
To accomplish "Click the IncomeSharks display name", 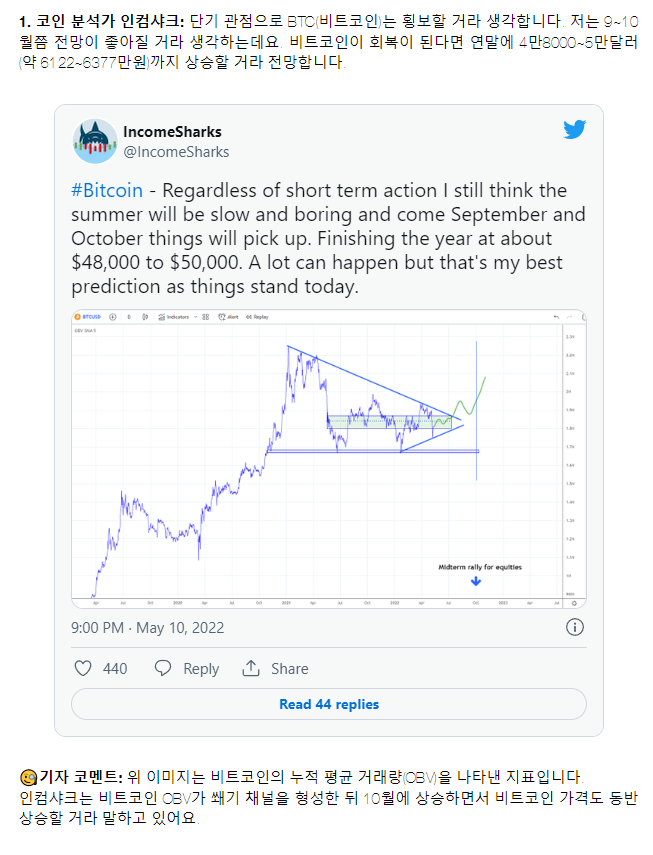I will point(172,132).
